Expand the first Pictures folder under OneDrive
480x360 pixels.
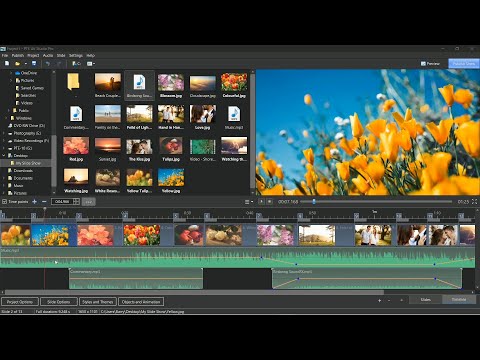[11, 80]
